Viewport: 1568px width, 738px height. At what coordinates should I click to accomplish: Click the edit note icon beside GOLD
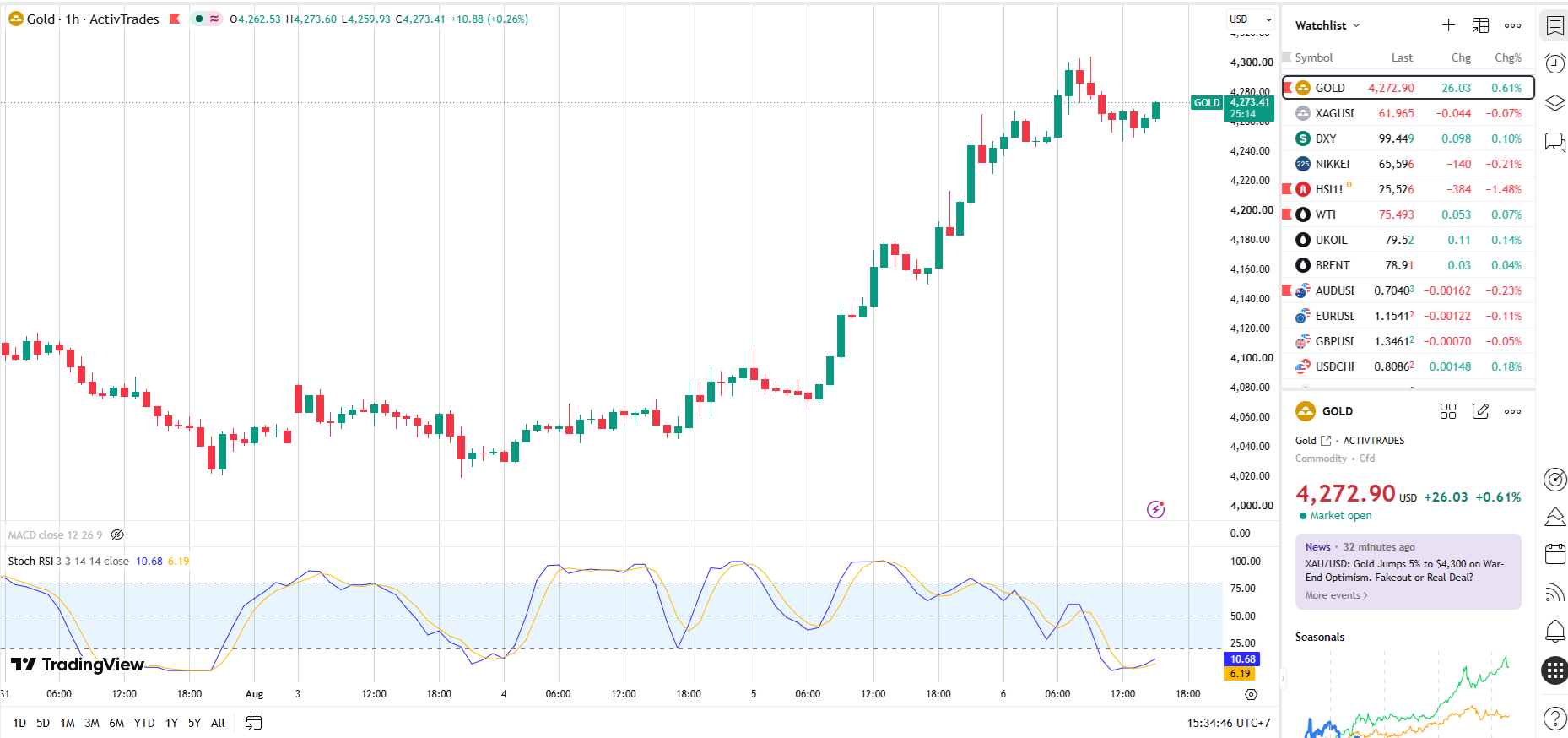click(1480, 411)
